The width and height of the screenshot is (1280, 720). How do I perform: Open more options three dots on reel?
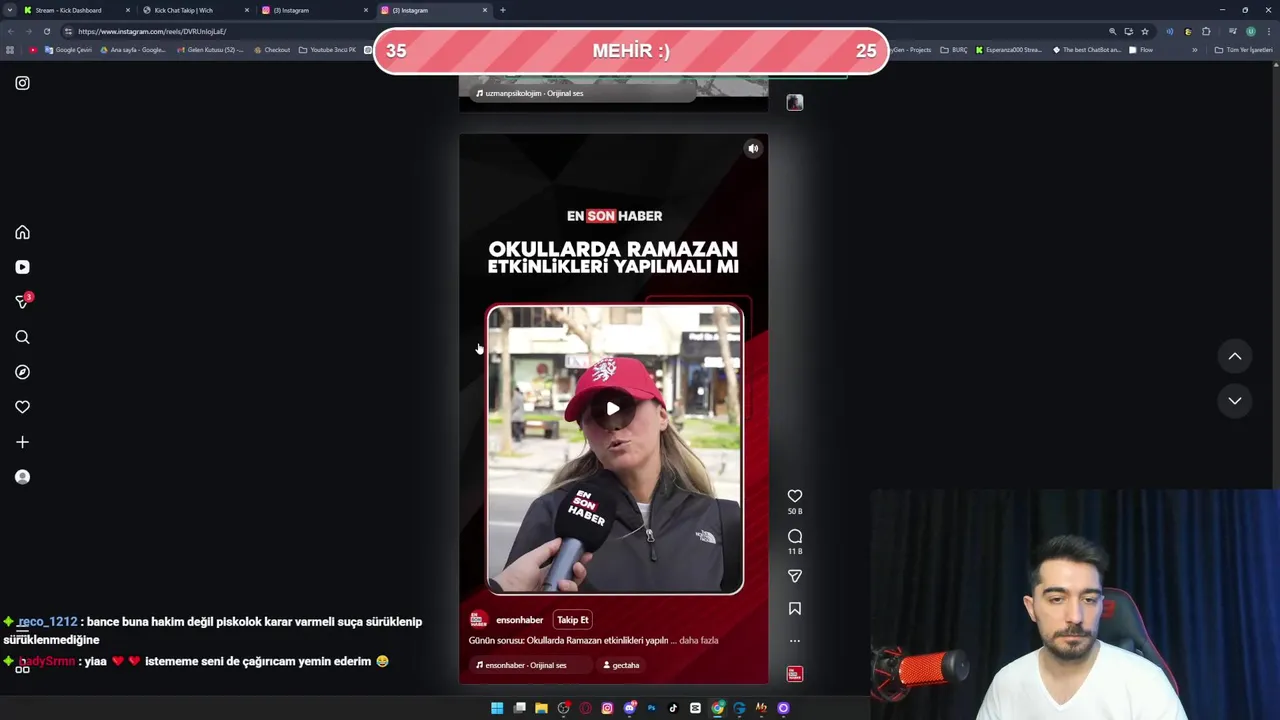[x=795, y=641]
